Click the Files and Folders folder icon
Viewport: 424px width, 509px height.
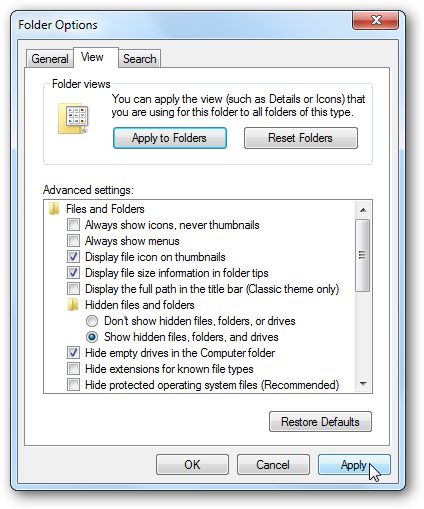pyautogui.click(x=54, y=209)
